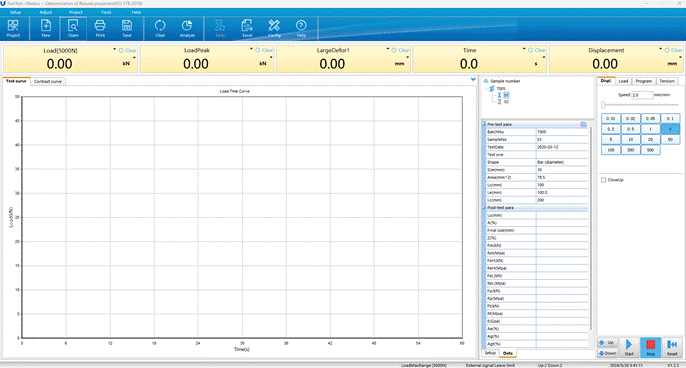Start the test with the Start play button

pos(629,347)
